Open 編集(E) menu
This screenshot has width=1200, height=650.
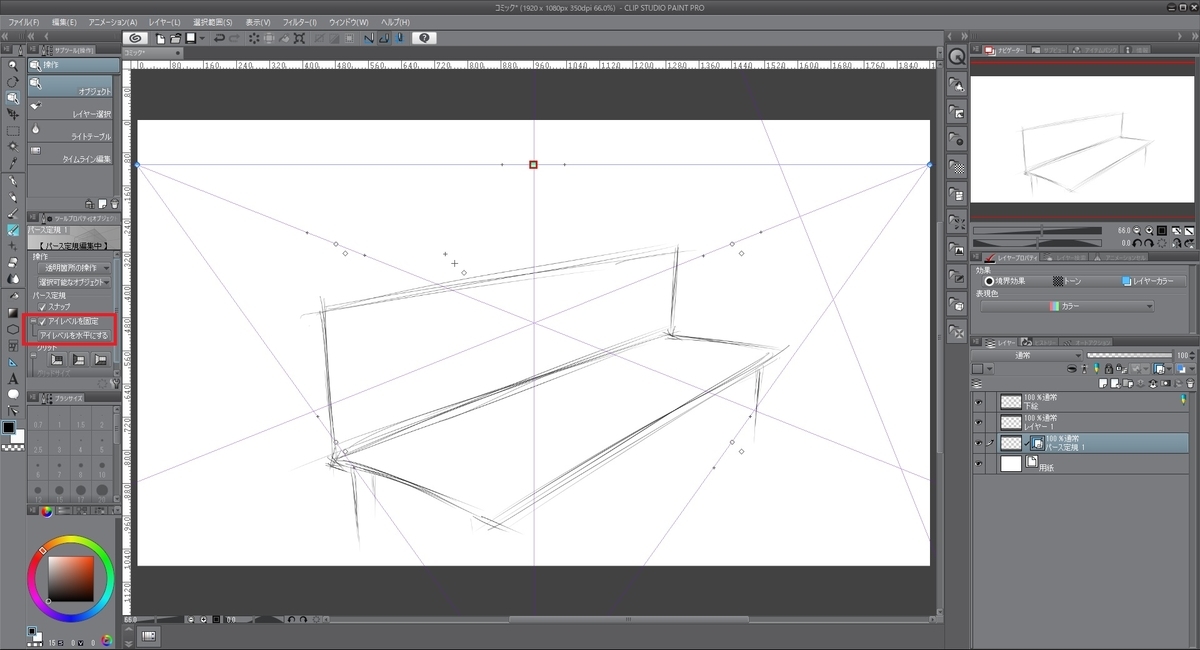click(64, 21)
